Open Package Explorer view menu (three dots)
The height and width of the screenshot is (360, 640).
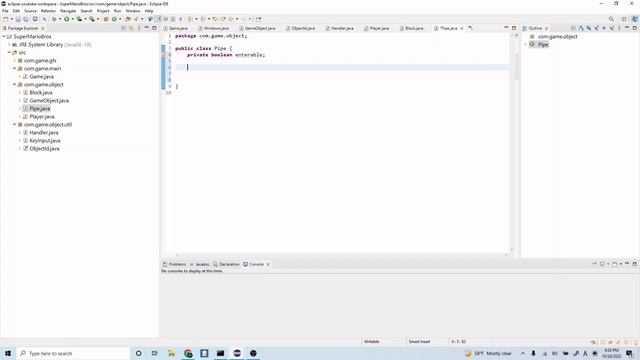[x=139, y=28]
